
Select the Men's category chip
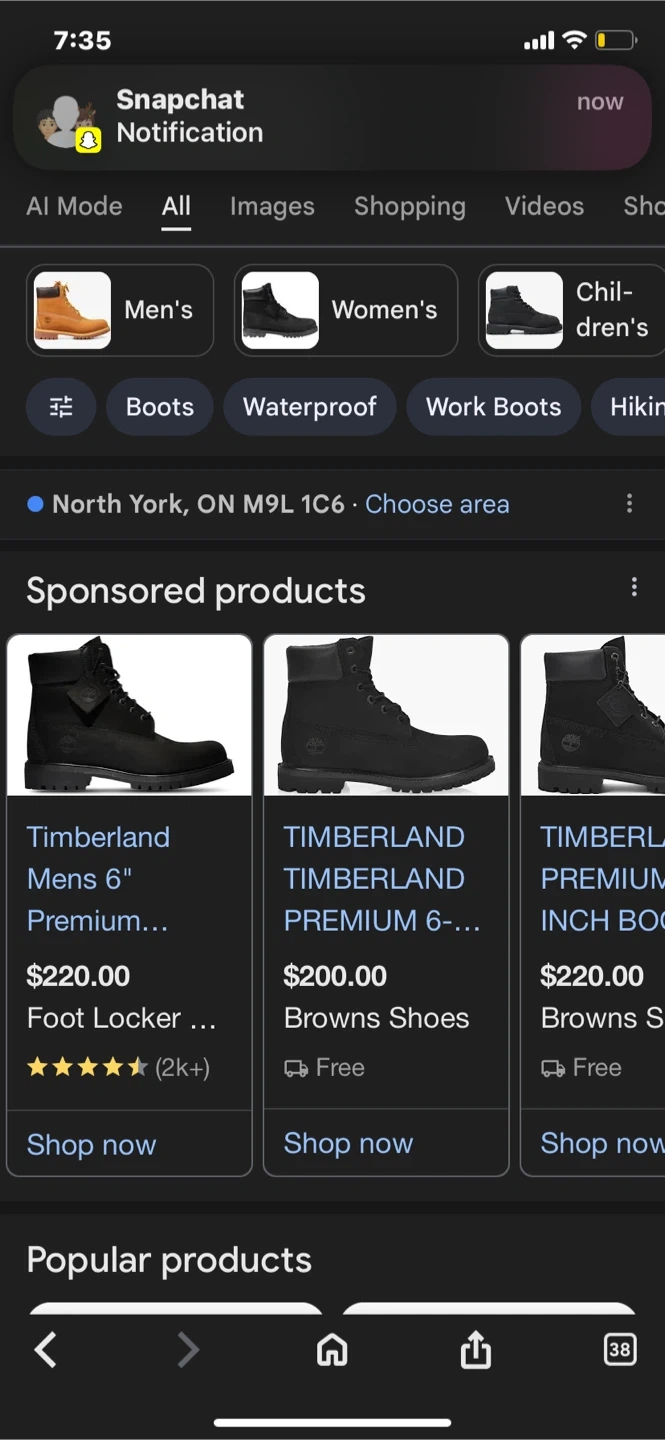coord(120,310)
